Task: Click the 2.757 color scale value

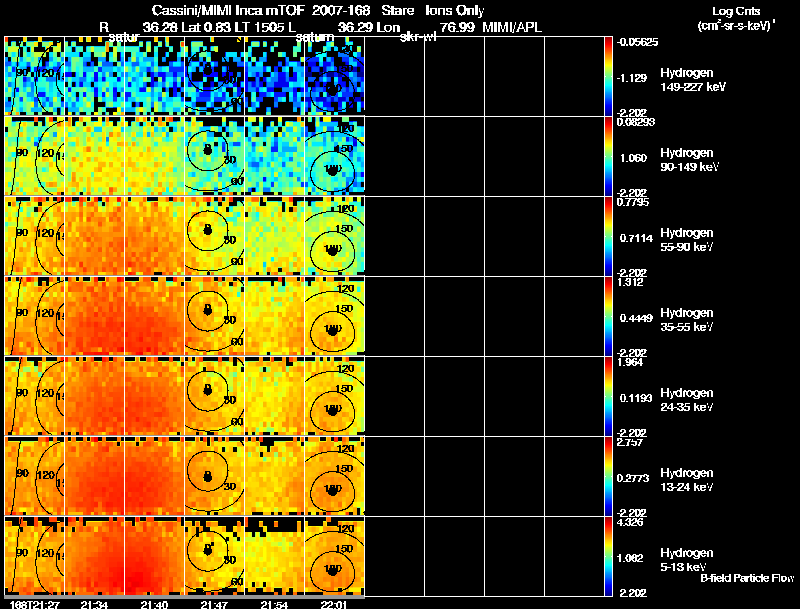Action: click(x=630, y=442)
